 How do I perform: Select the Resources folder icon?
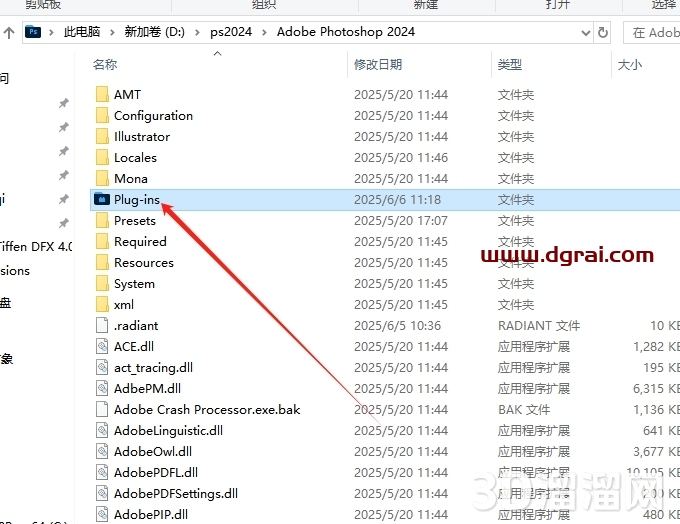[102, 262]
